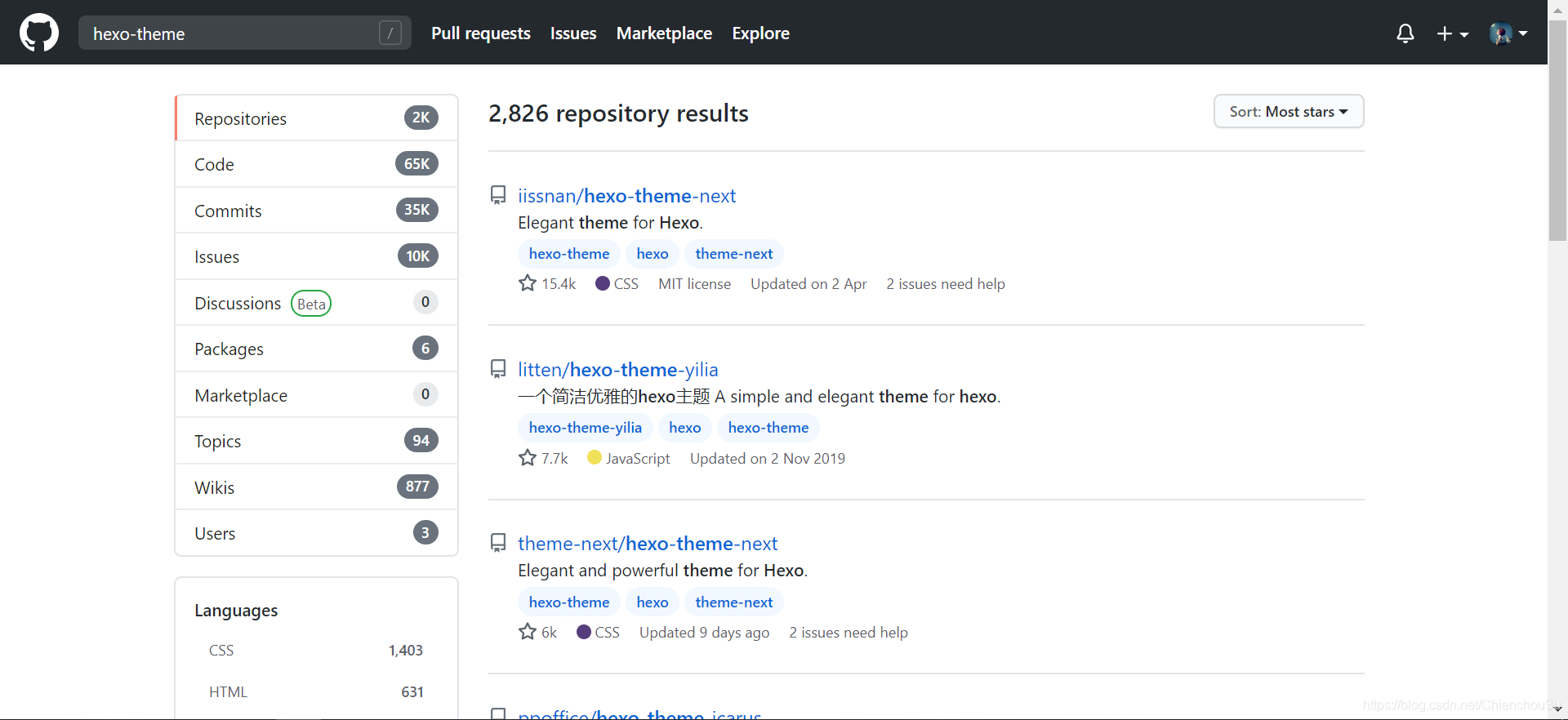Select the Wikis results filter
The height and width of the screenshot is (720, 1568).
(x=317, y=487)
